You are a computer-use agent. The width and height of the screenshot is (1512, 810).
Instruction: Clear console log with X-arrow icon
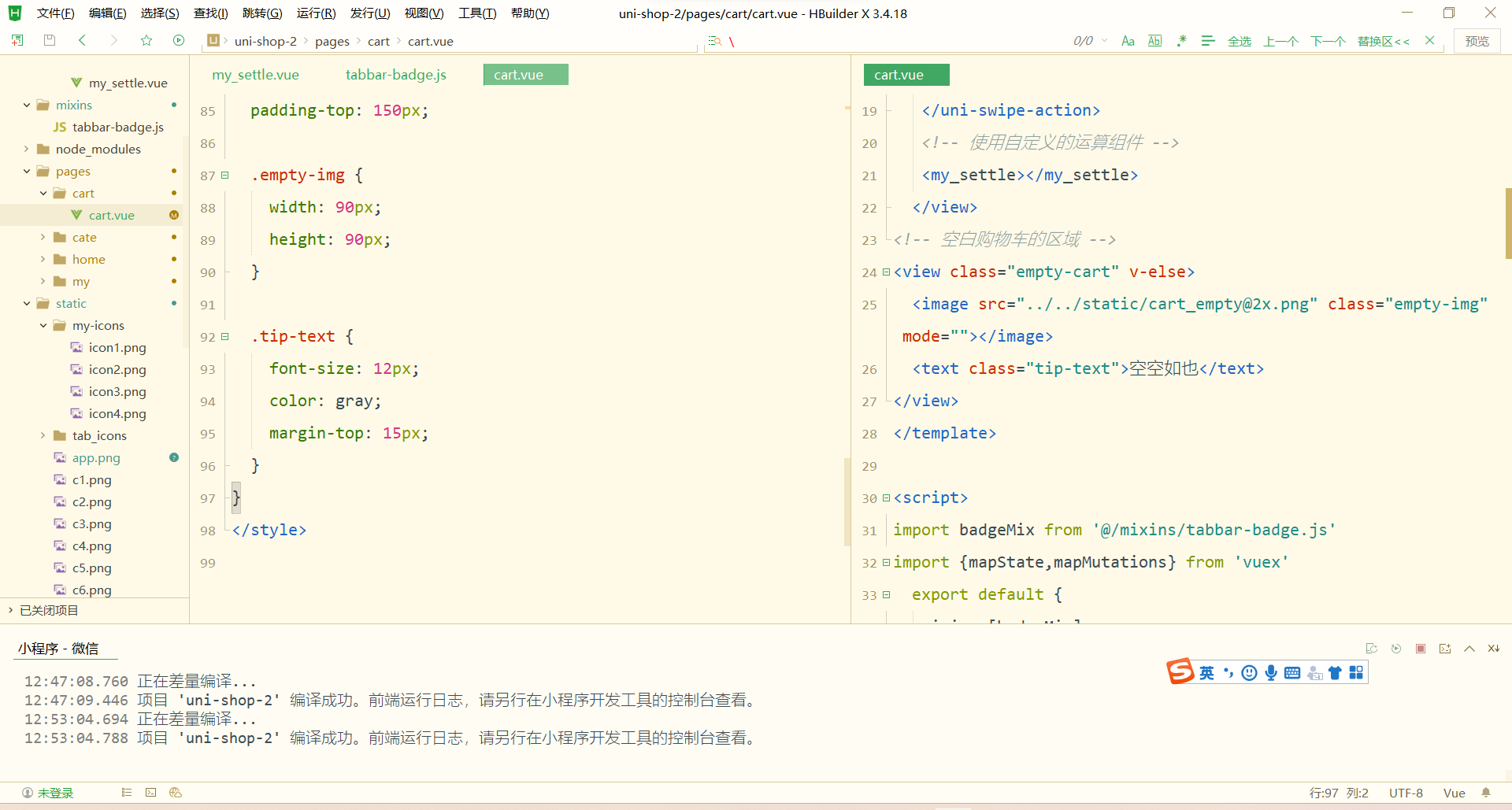(1494, 649)
